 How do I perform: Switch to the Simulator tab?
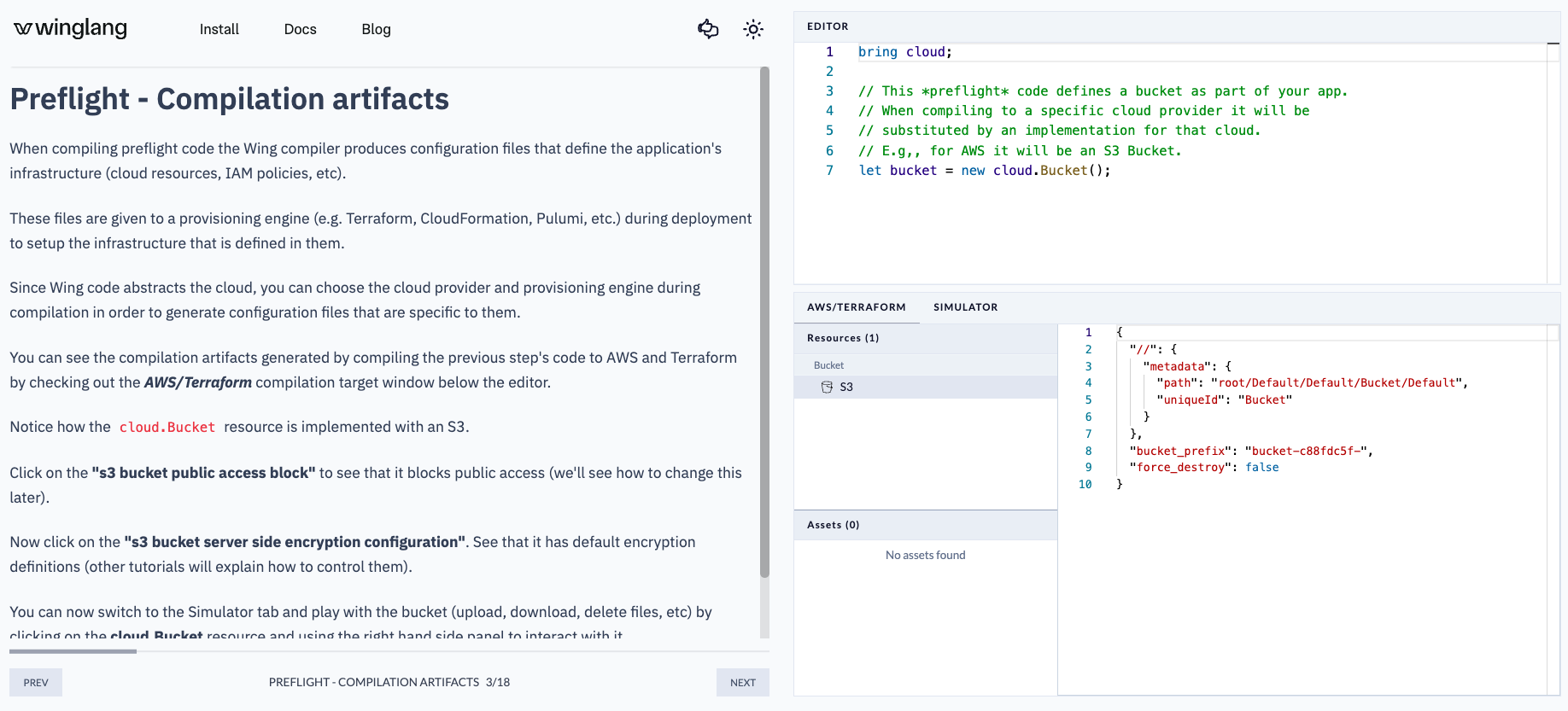pos(965,307)
